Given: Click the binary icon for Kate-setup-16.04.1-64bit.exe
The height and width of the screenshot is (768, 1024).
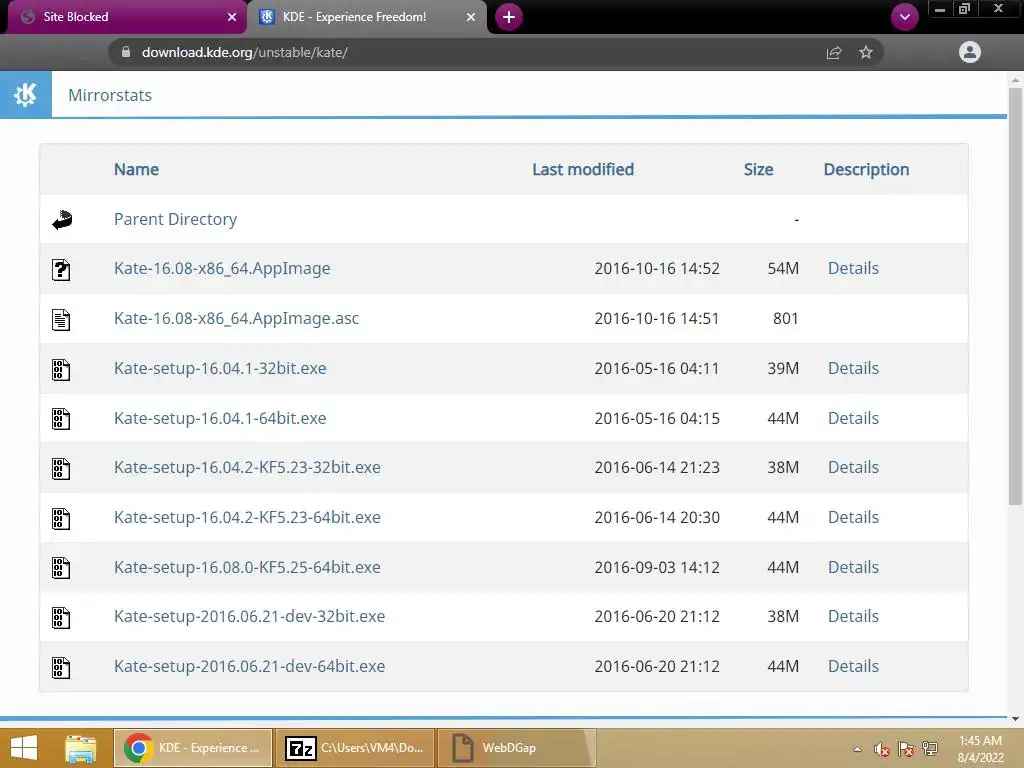Looking at the screenshot, I should click(x=61, y=419).
